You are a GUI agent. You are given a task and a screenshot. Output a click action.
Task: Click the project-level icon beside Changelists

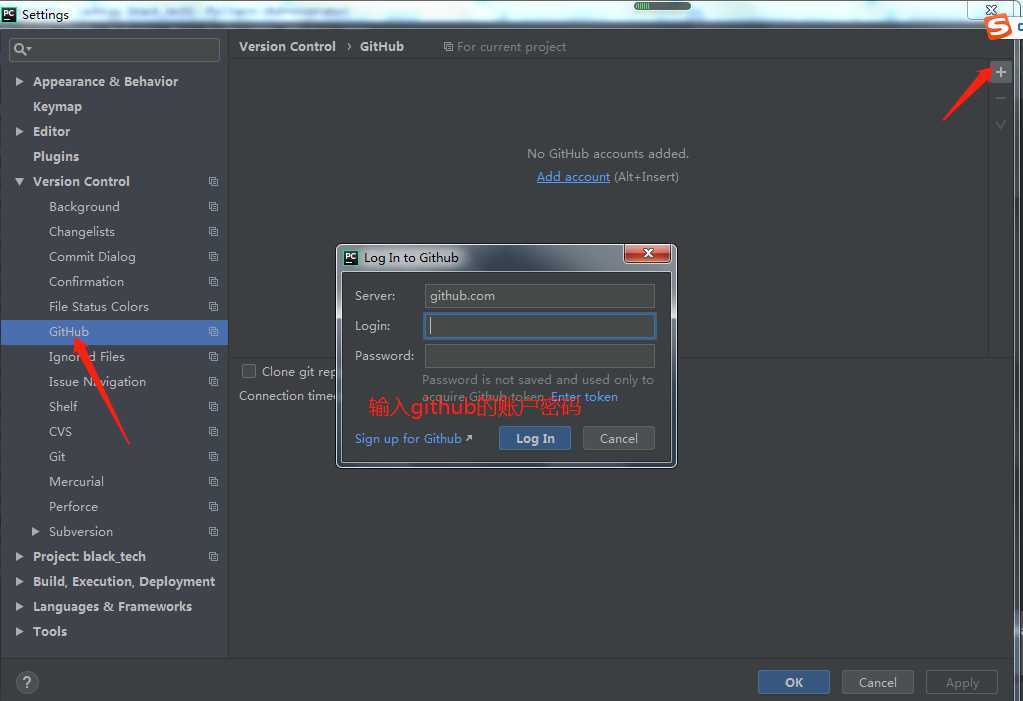(213, 232)
